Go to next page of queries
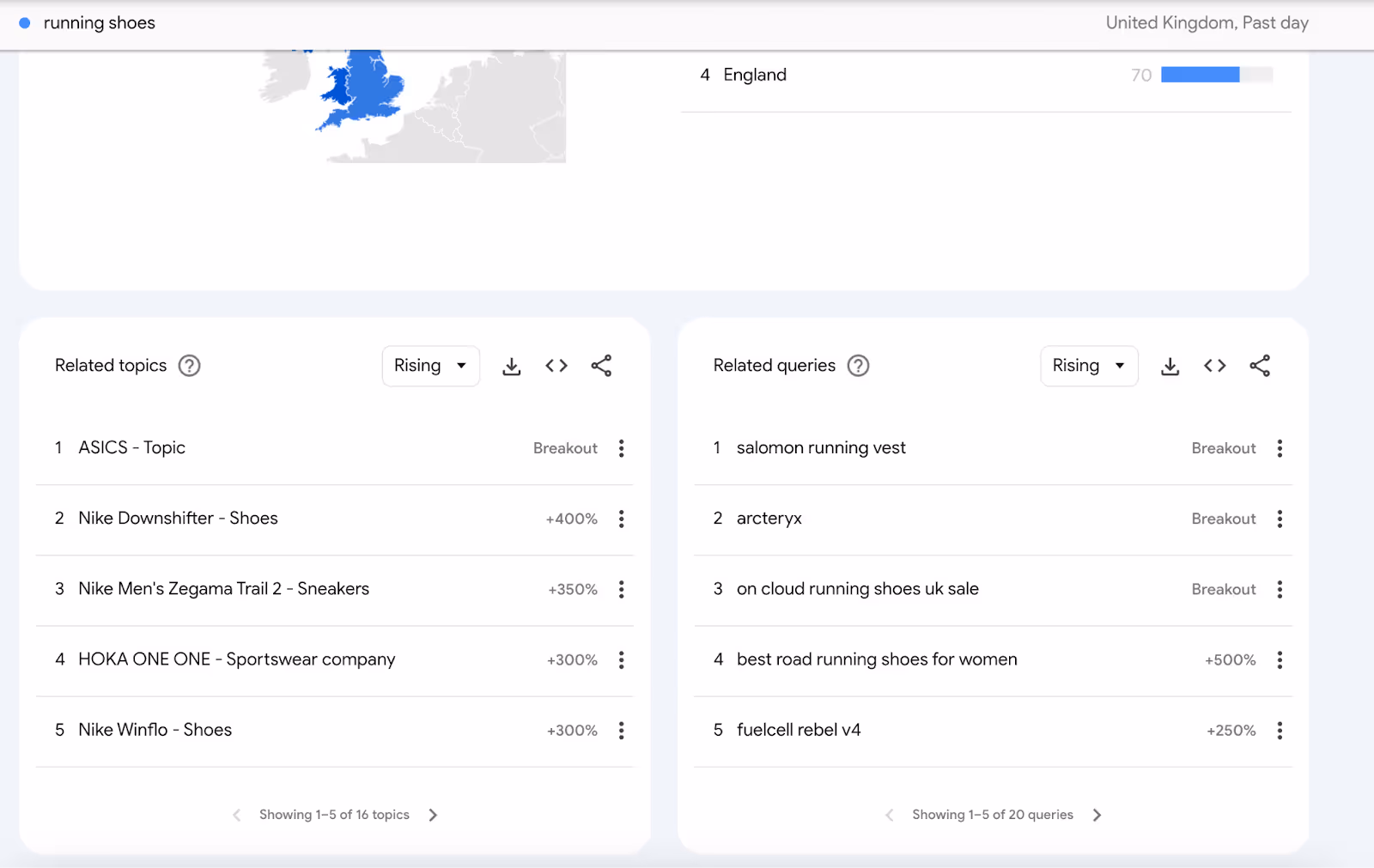 pyautogui.click(x=1097, y=815)
